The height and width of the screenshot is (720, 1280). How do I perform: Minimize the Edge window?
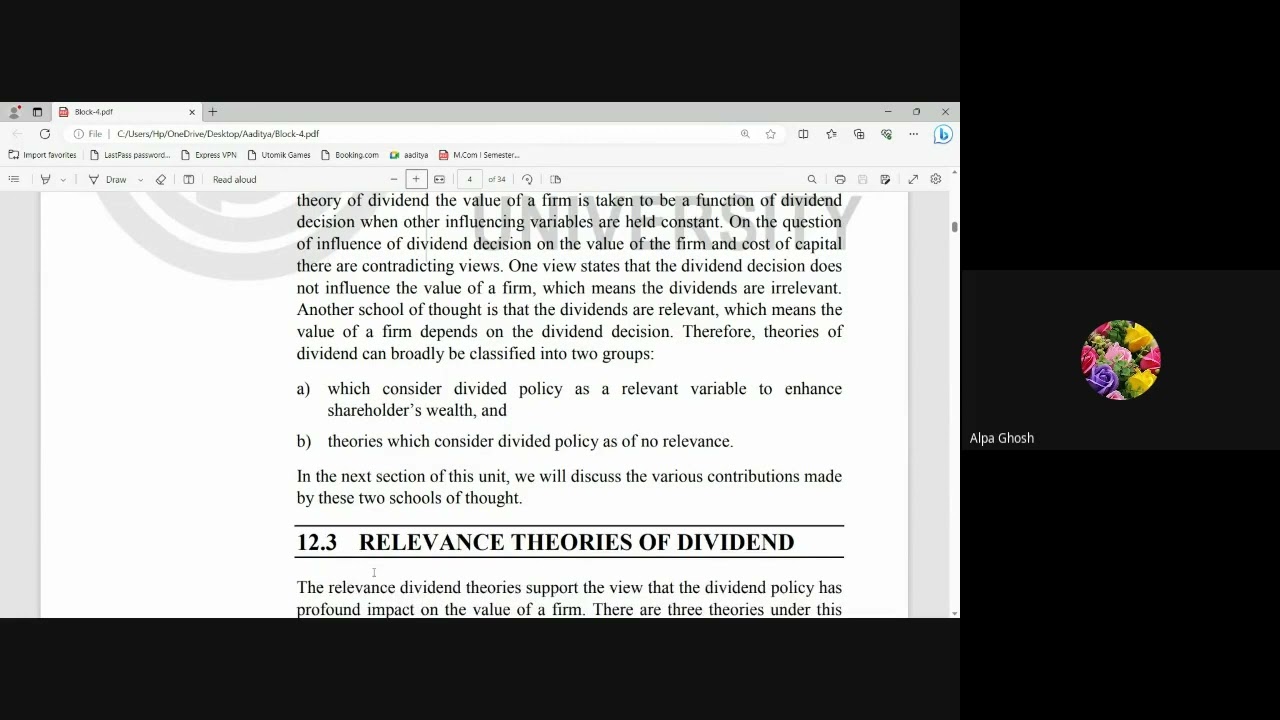888,112
